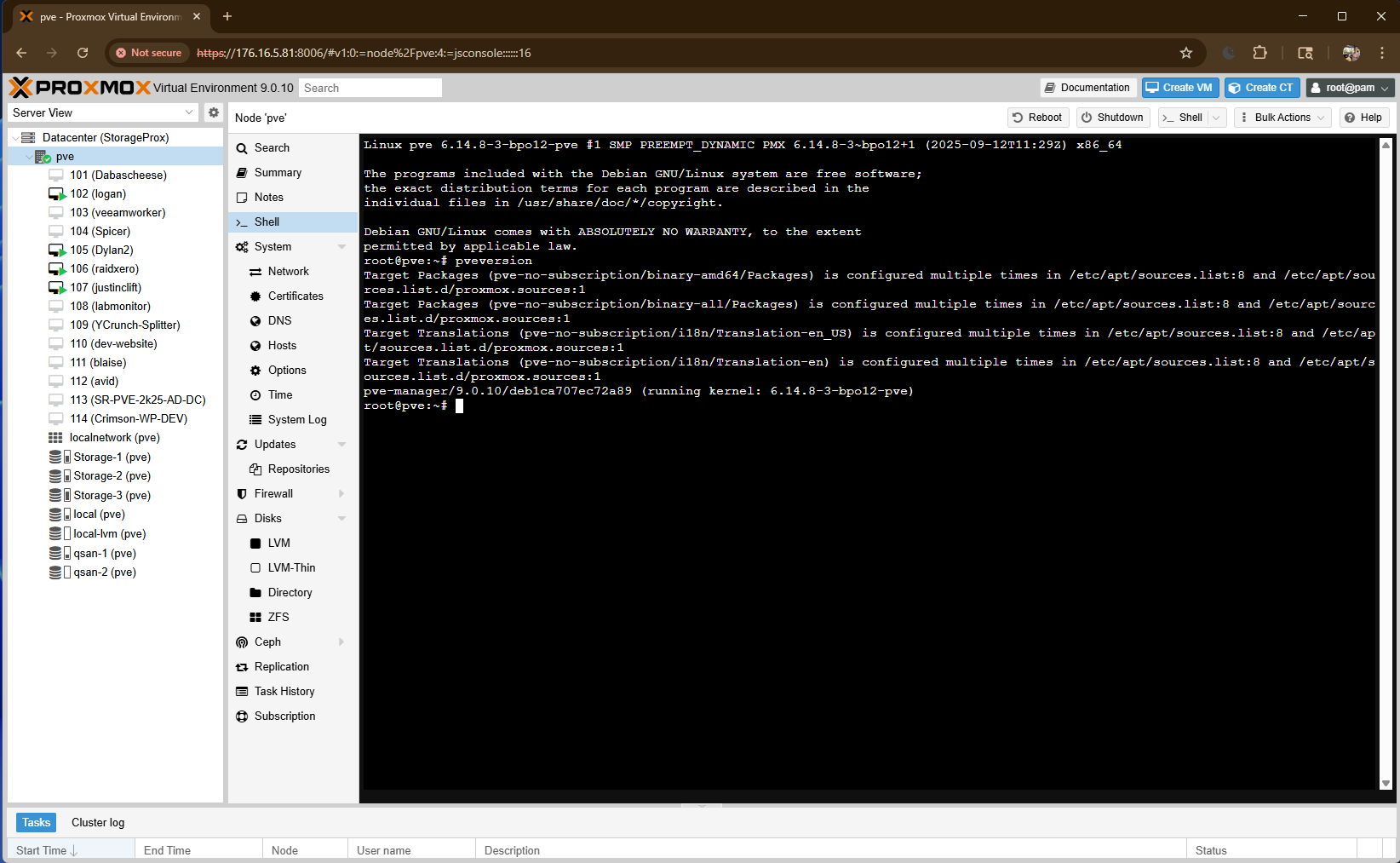Expand the Firewall submenu arrow

coord(342,494)
